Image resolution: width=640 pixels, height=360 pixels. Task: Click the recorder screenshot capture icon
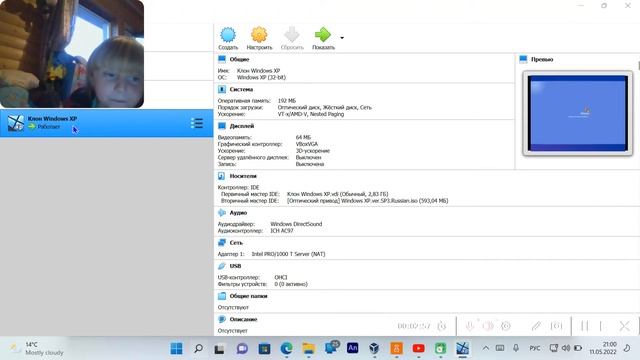pos(556,326)
